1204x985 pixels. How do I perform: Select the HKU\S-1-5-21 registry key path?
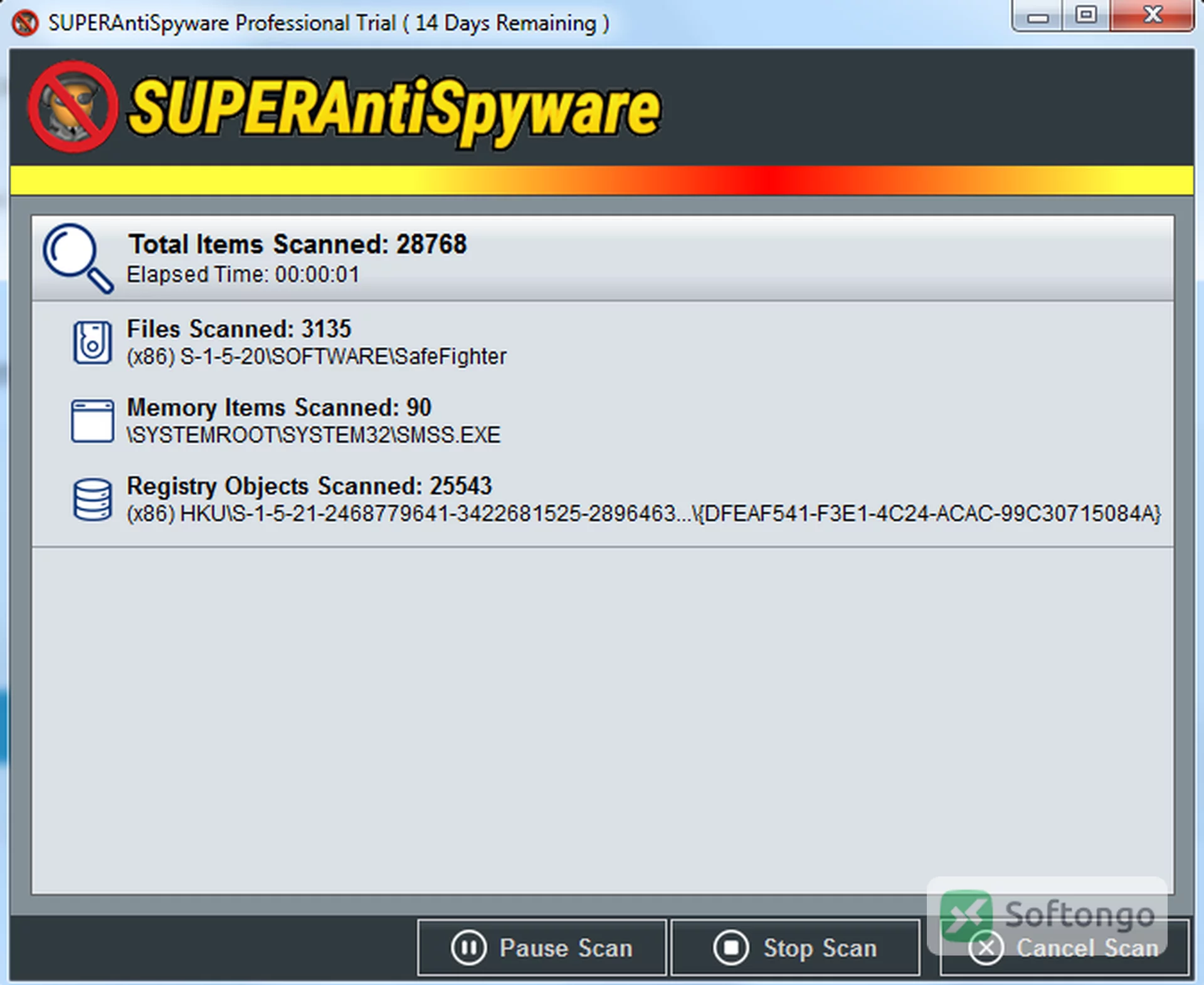(x=644, y=514)
